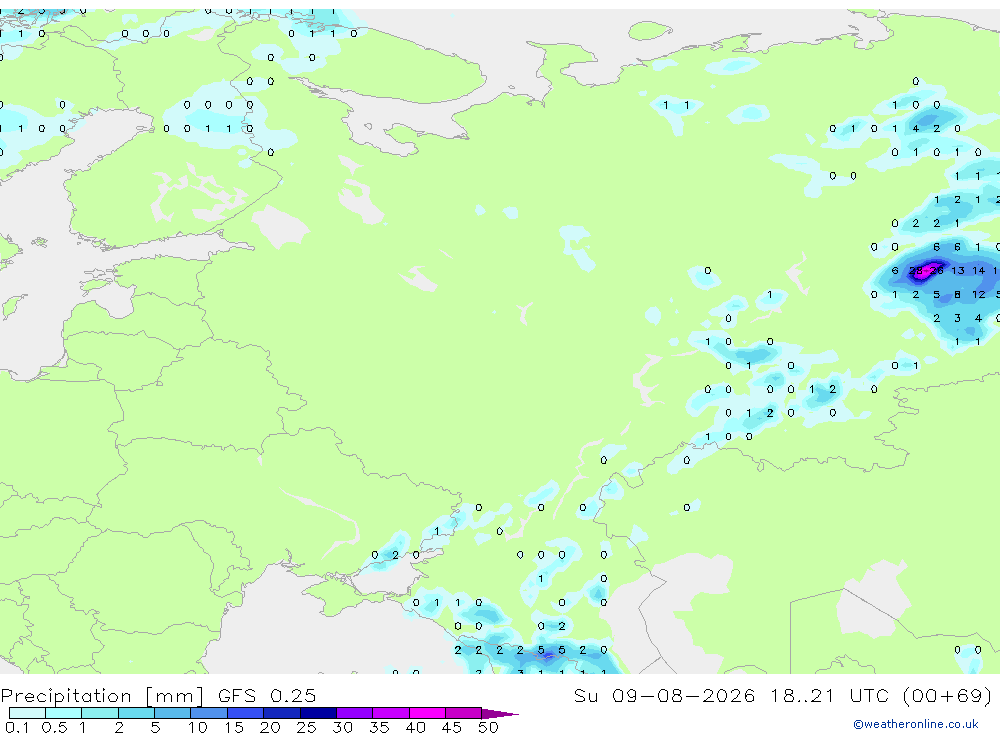This screenshot has height=733, width=1000.
Task: Click the 0.5–1 mm legend color swatch
Action: click(x=64, y=713)
